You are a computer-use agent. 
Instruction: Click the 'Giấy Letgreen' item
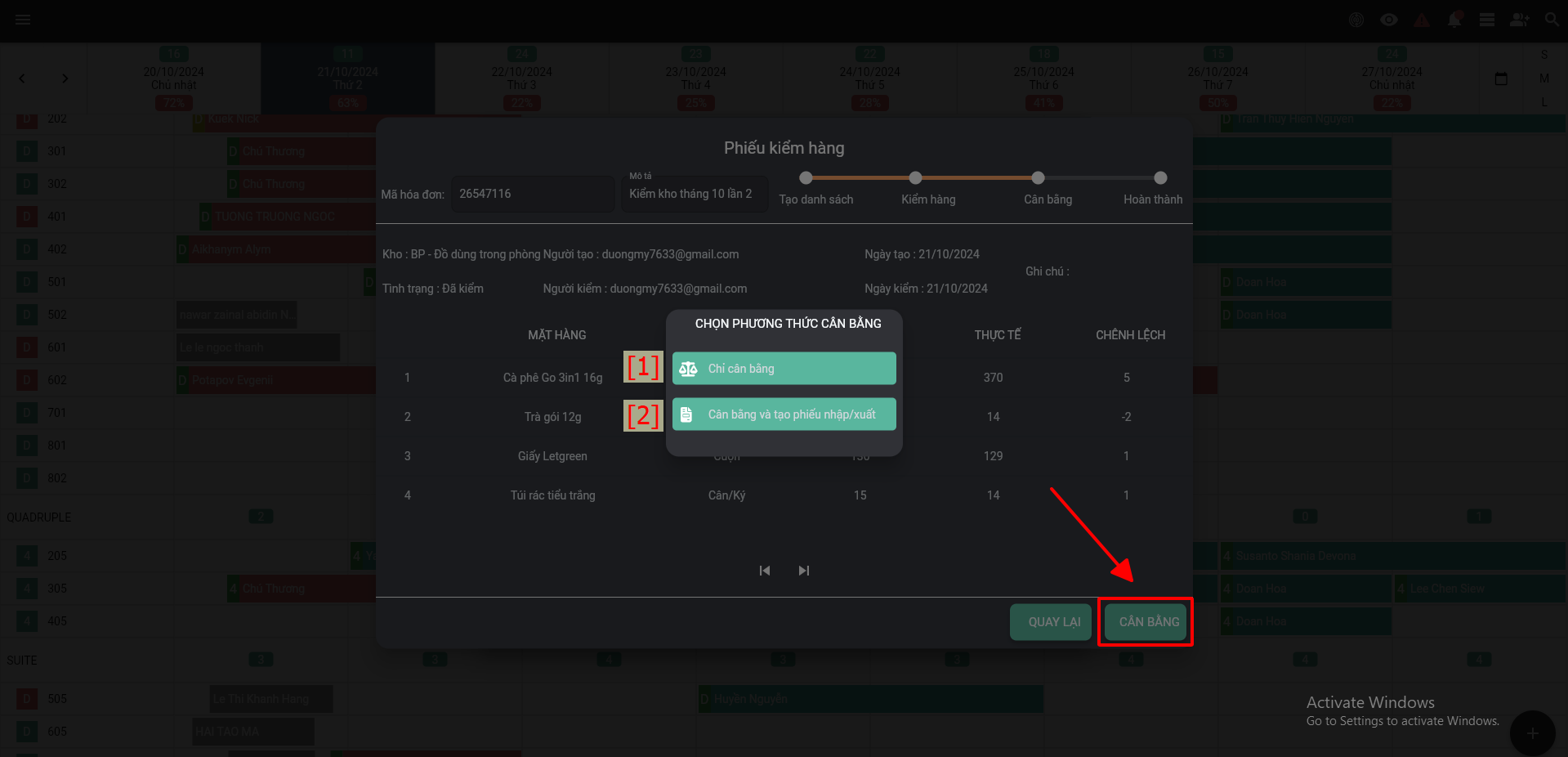552,456
